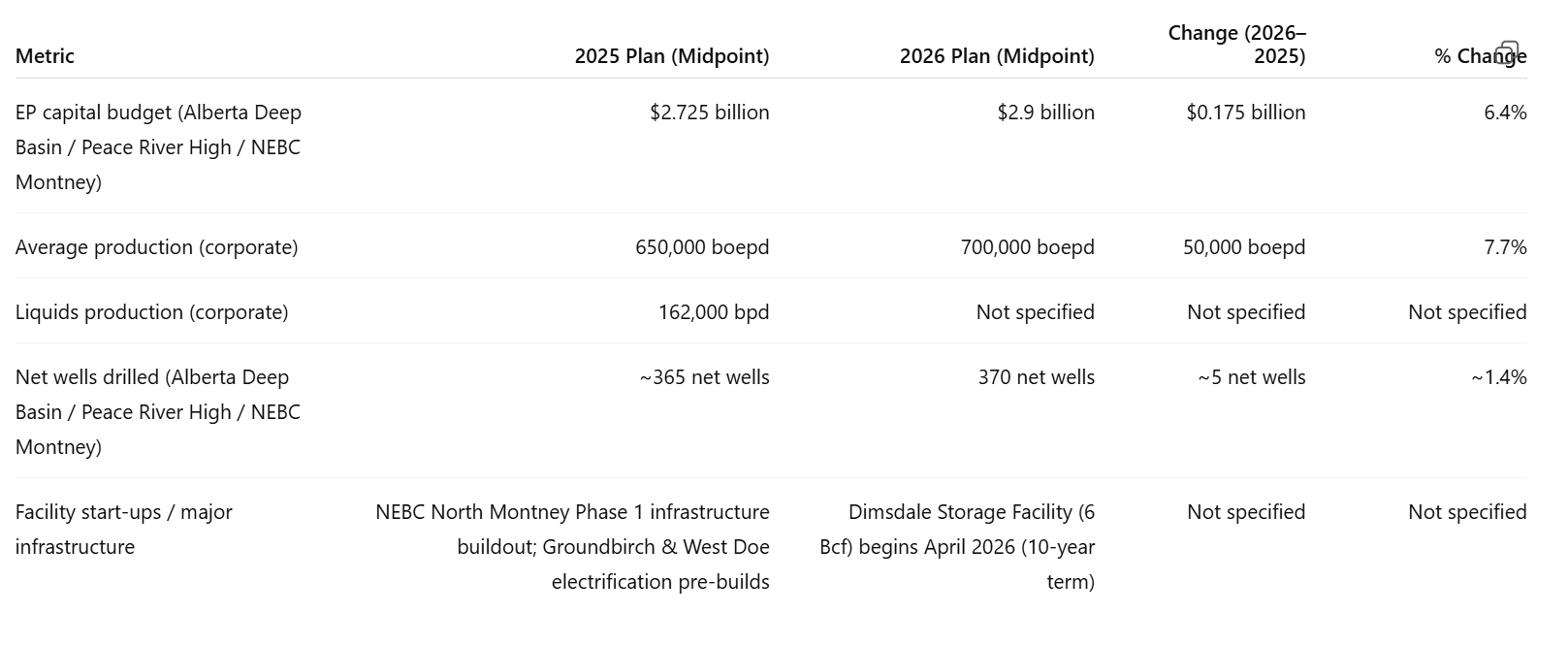The height and width of the screenshot is (646, 1568).
Task: Select the $2.725 billion cell
Action: pyautogui.click(x=710, y=113)
